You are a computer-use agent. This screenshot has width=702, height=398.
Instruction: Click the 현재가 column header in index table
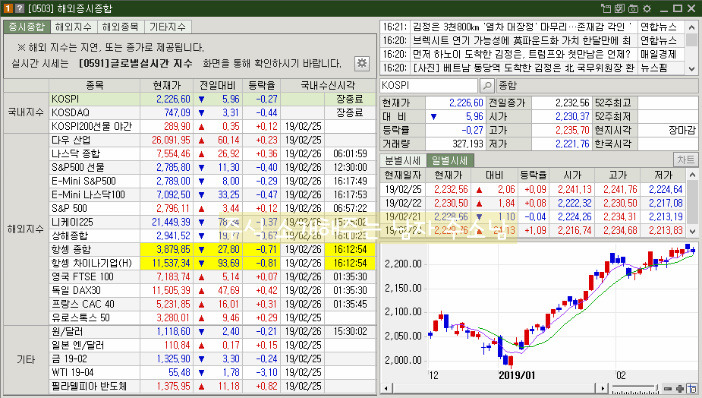[167, 85]
